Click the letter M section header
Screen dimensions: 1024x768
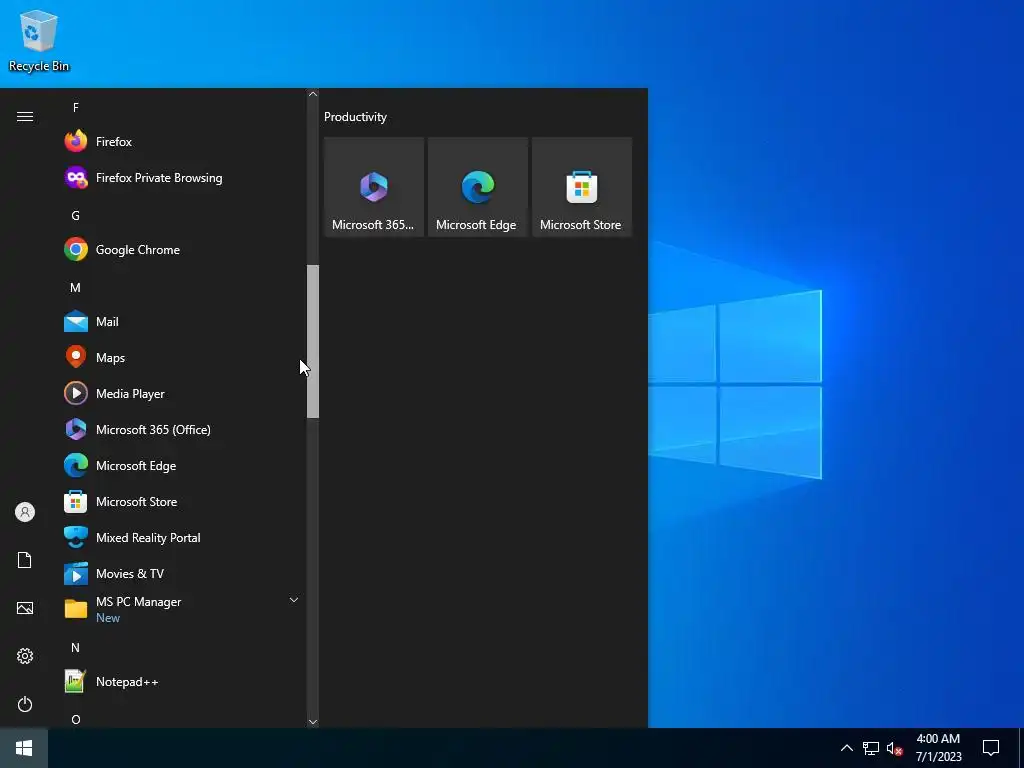(x=76, y=287)
